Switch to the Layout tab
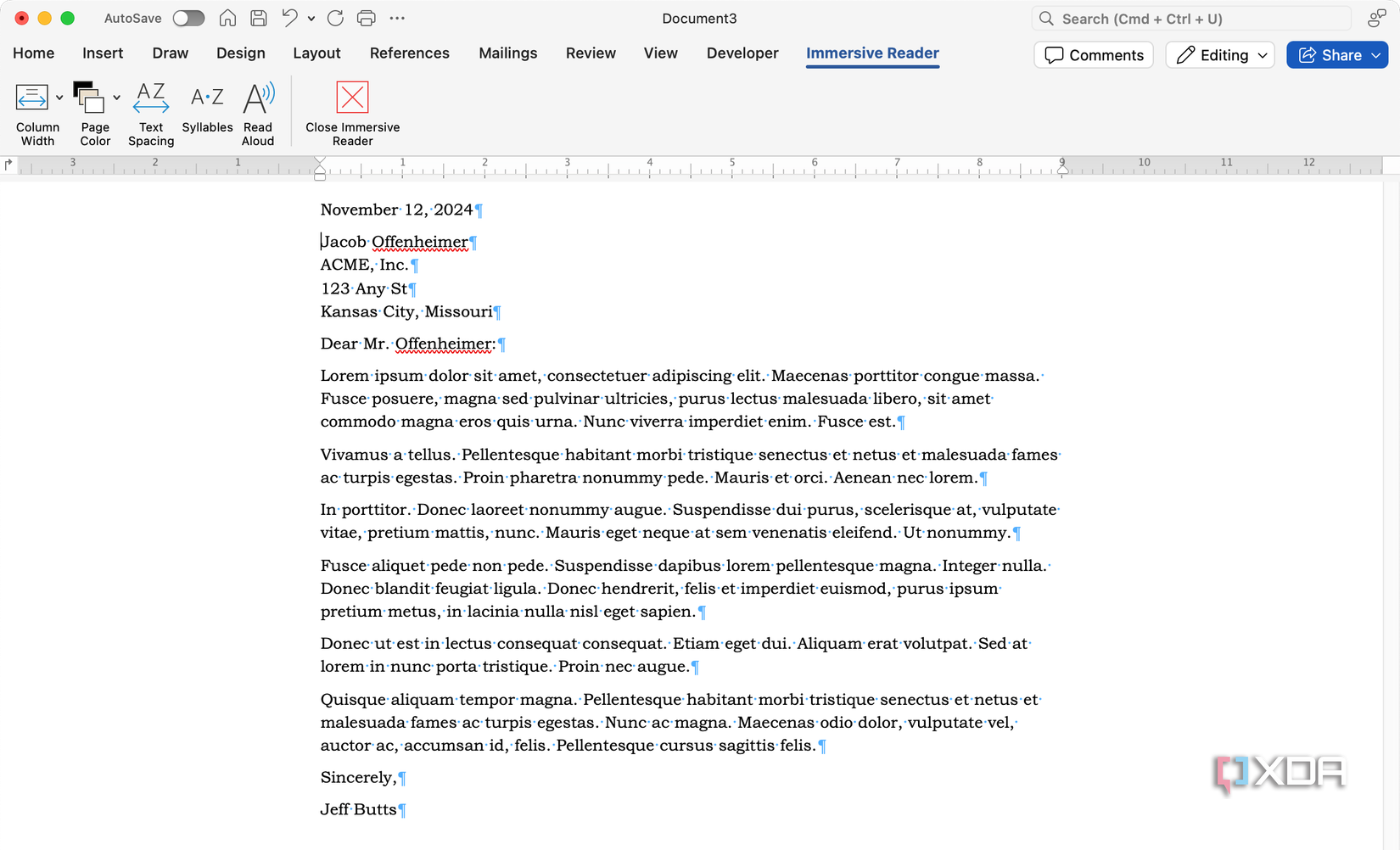The height and width of the screenshot is (850, 1400). point(316,53)
